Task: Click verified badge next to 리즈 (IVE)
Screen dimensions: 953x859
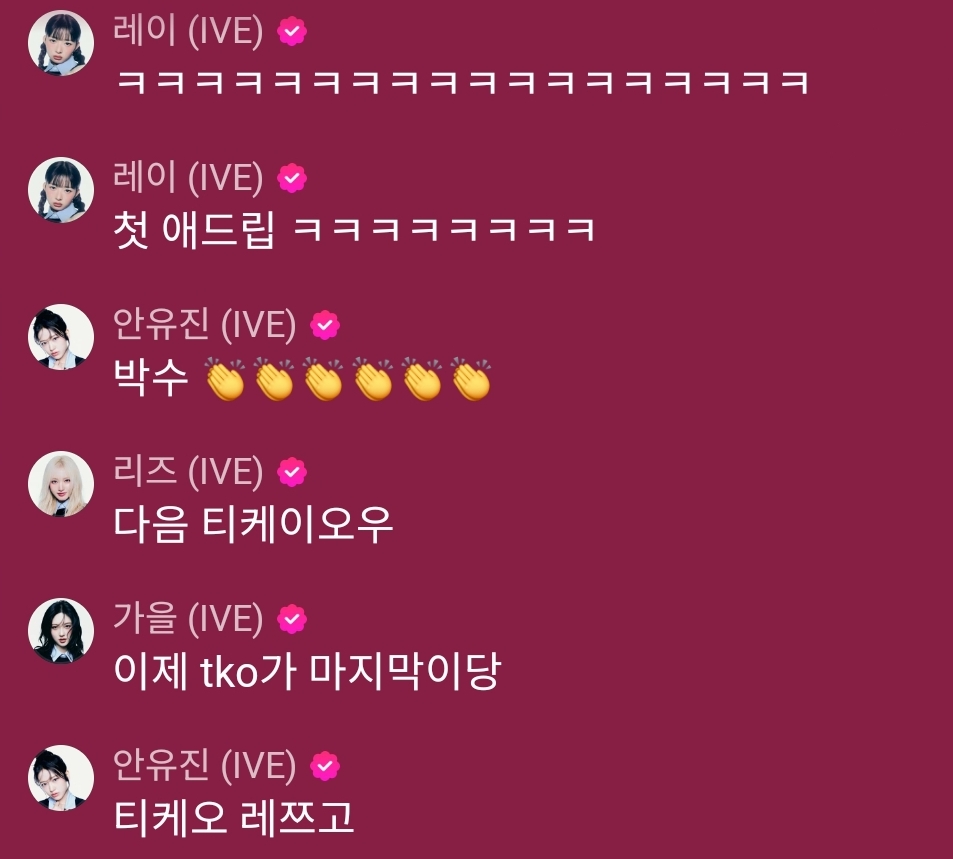Action: tap(292, 472)
